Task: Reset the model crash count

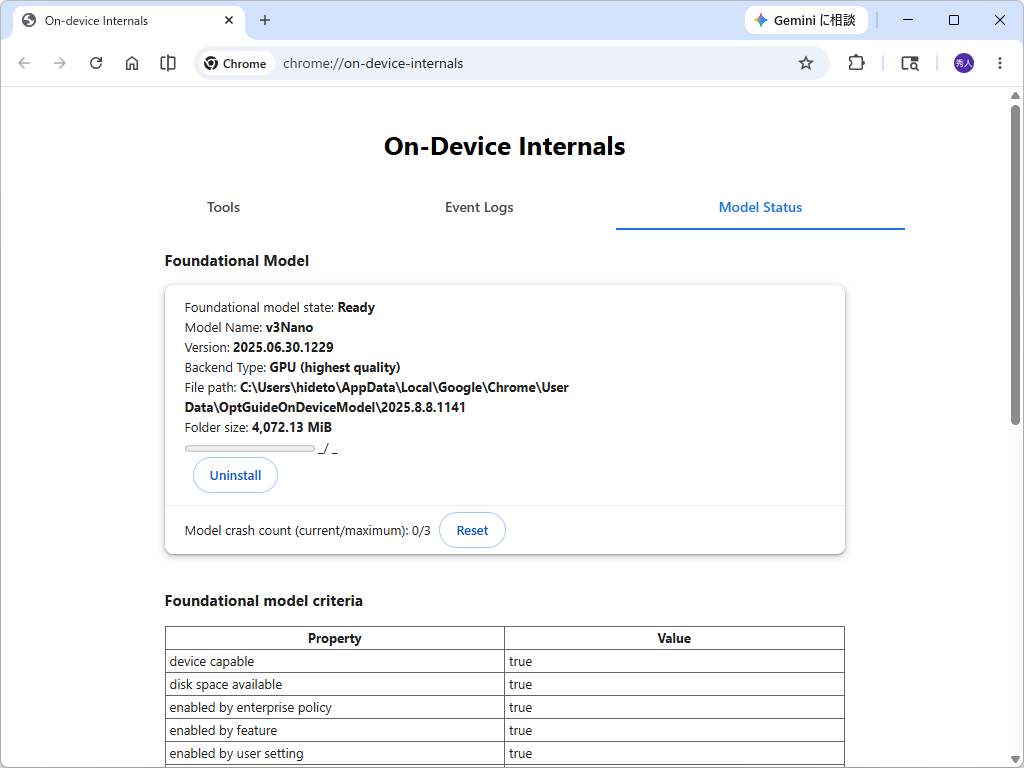Action: pos(472,530)
